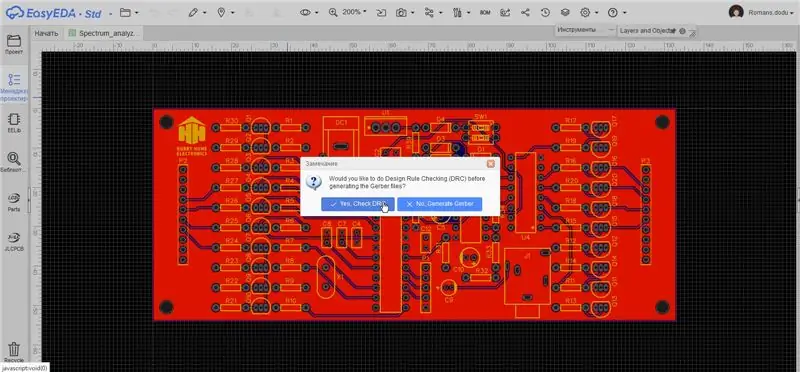Open the Romans.dodu user account menu

point(761,12)
